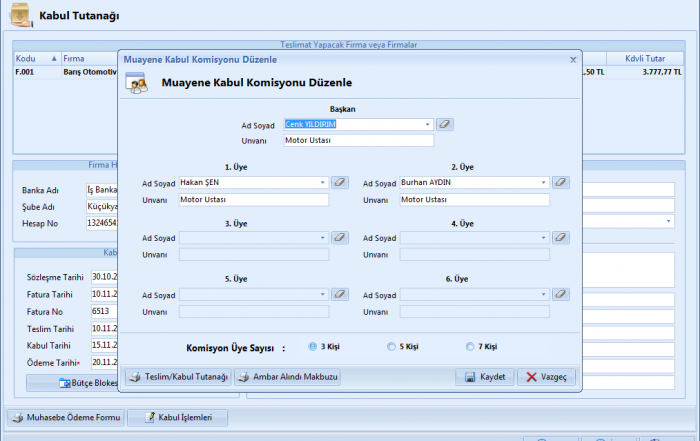Close the Muayene Kabul Komisyonu dialog

(573, 60)
